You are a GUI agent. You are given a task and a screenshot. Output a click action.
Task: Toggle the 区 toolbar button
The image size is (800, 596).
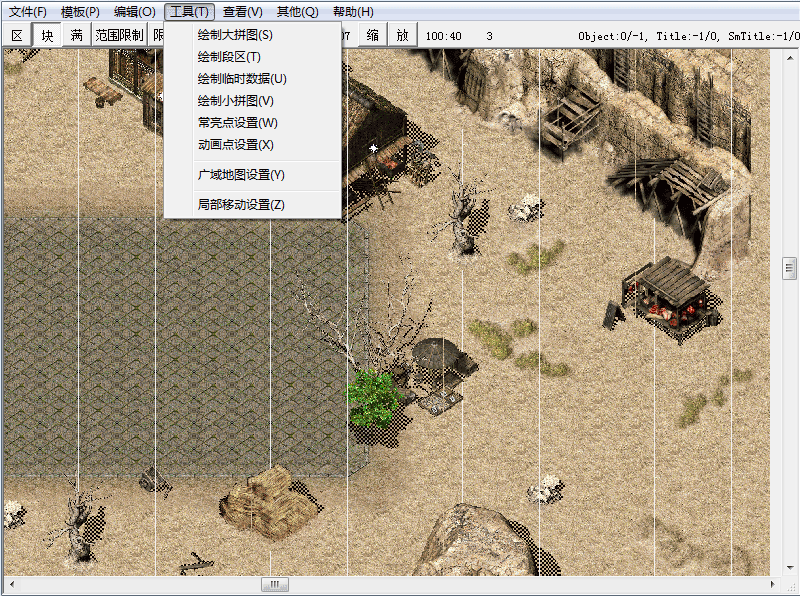click(17, 35)
